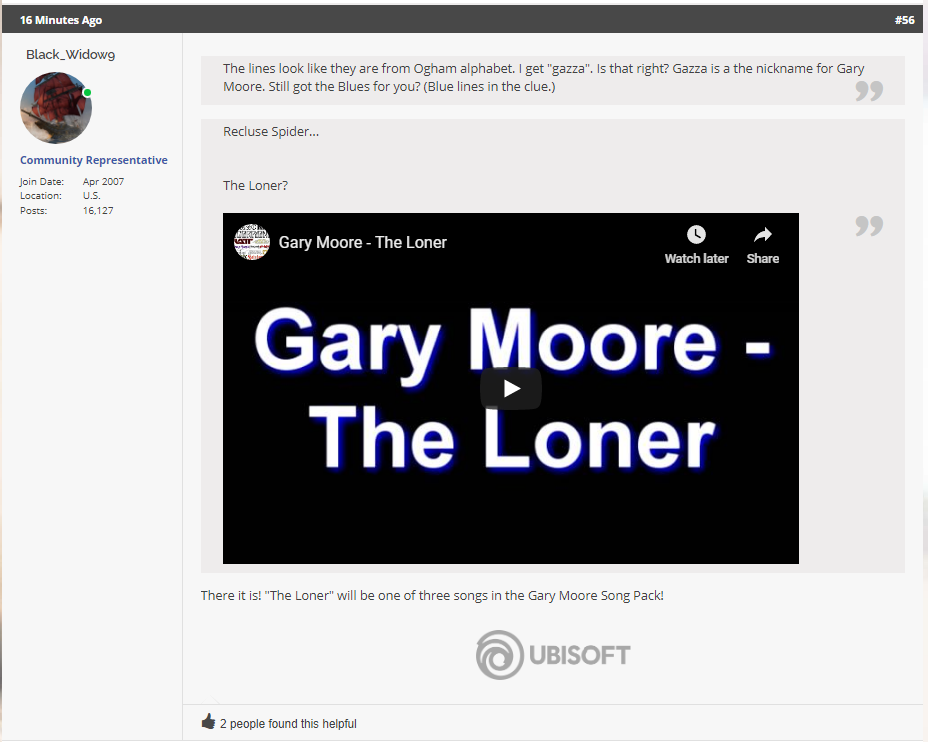
Task: Click the Ogham alphabet quoted text block
Action: [543, 78]
